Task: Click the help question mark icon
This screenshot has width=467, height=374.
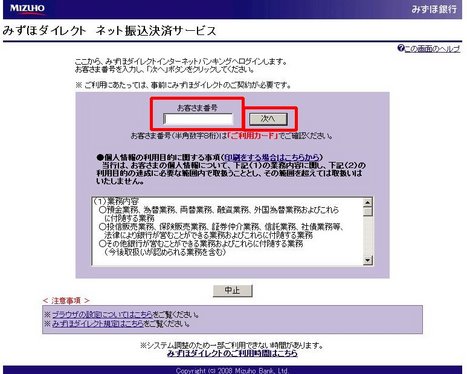Action: [x=401, y=48]
